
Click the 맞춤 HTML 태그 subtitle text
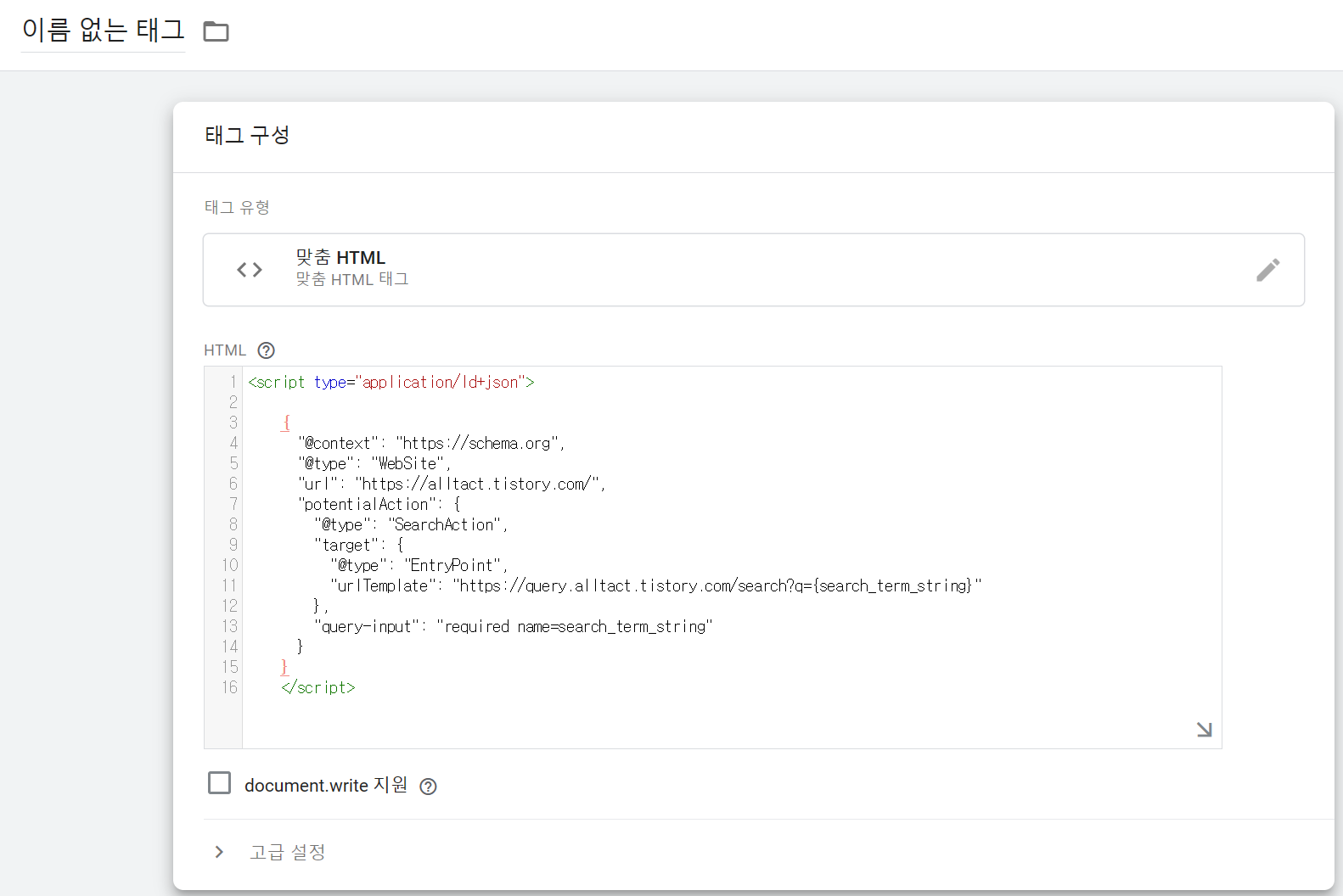[352, 279]
